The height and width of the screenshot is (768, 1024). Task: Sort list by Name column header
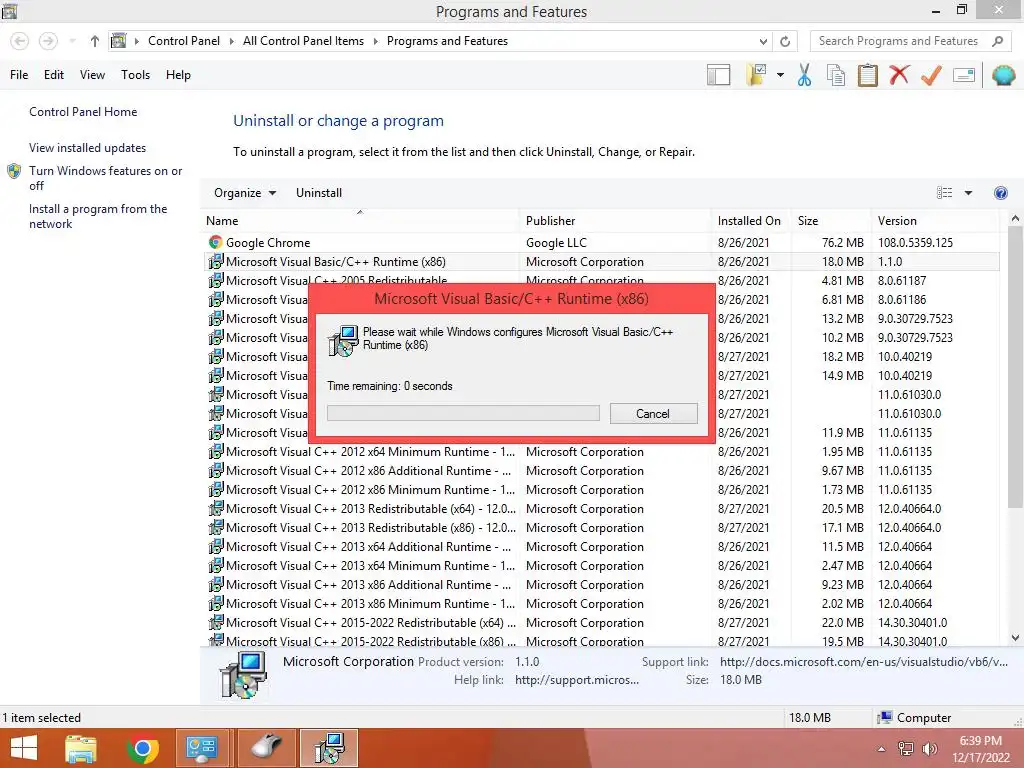360,221
